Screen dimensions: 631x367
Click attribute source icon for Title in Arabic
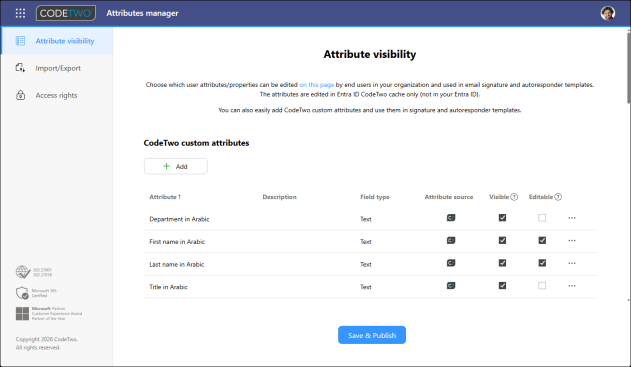pos(451,285)
